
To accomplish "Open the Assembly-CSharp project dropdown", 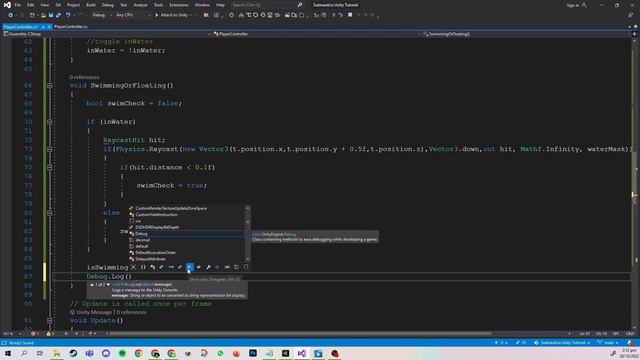I will [x=107, y=34].
